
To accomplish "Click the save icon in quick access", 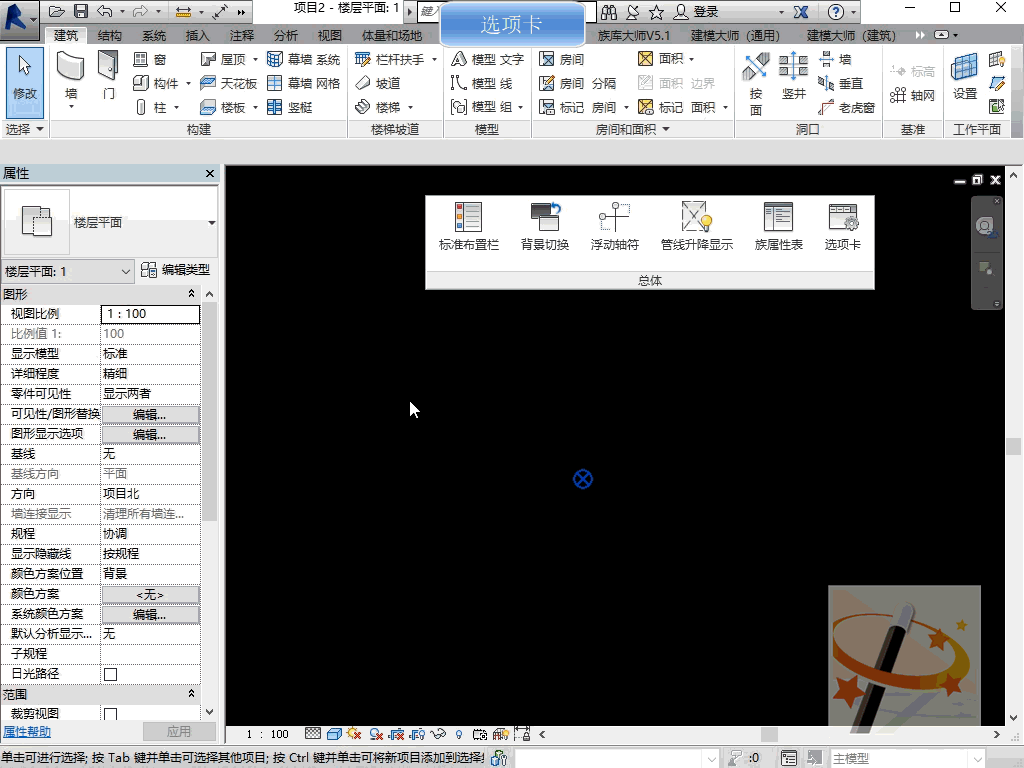I will 80,11.
